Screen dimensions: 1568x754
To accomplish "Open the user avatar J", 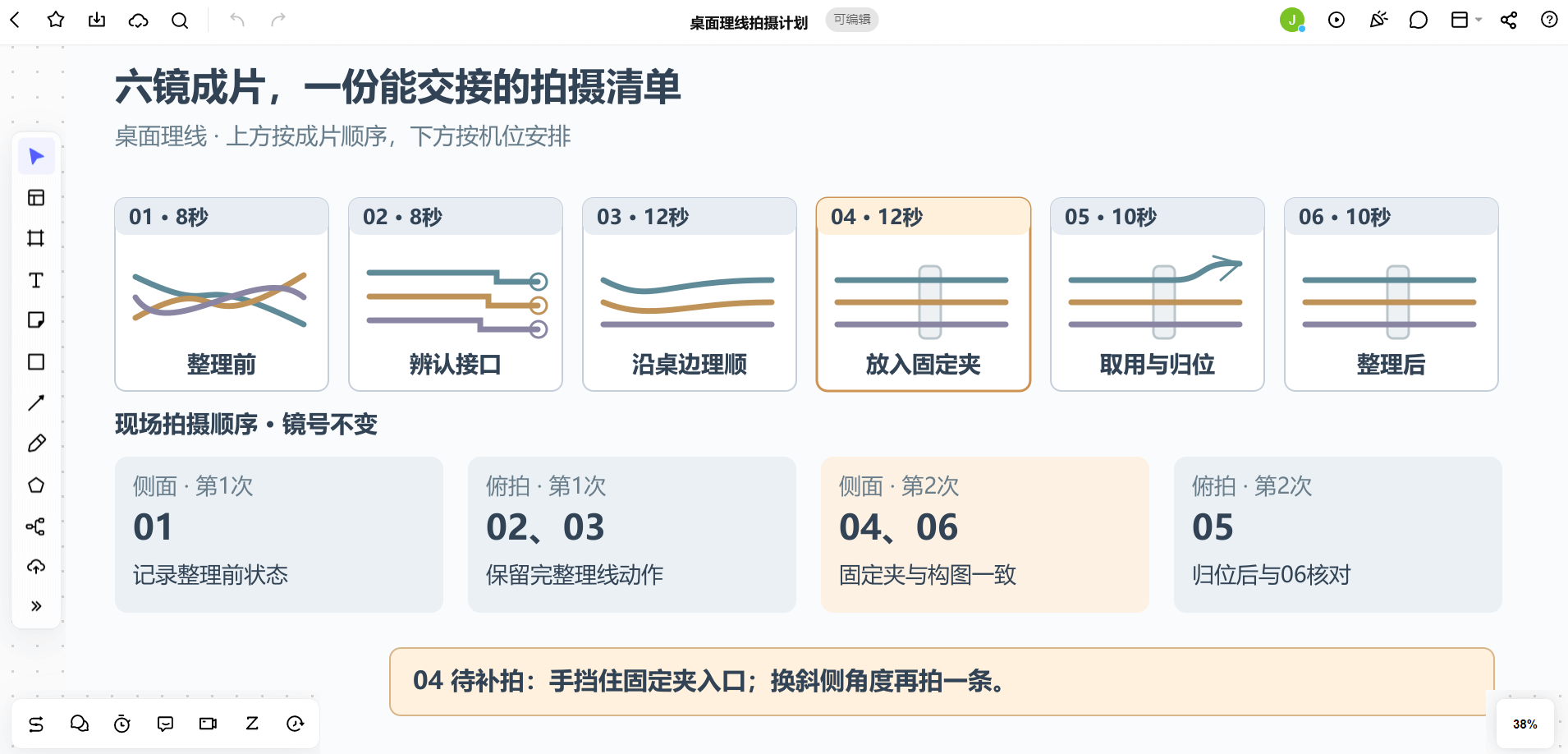I will pos(1292,20).
